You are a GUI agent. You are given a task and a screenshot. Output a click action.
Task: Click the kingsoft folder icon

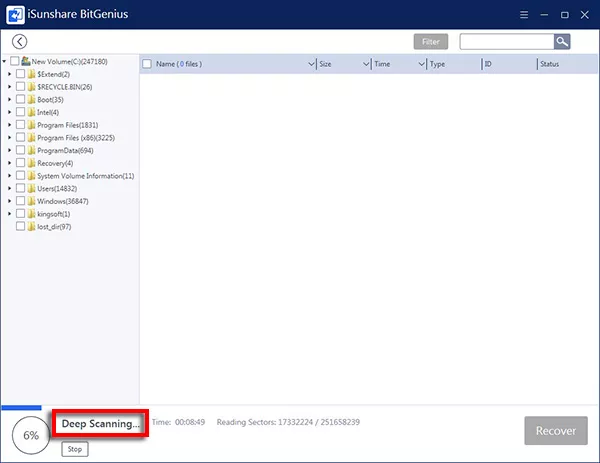click(x=32, y=214)
